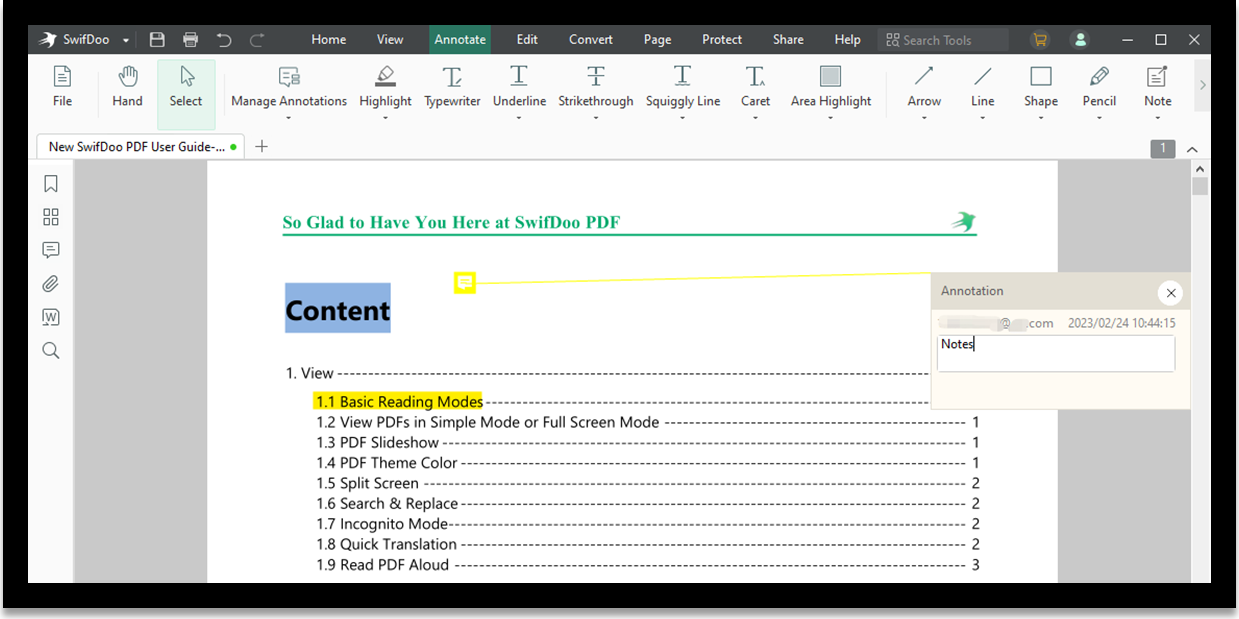
Task: Expand the Area Highlight dropdown arrow
Action: tap(830, 118)
